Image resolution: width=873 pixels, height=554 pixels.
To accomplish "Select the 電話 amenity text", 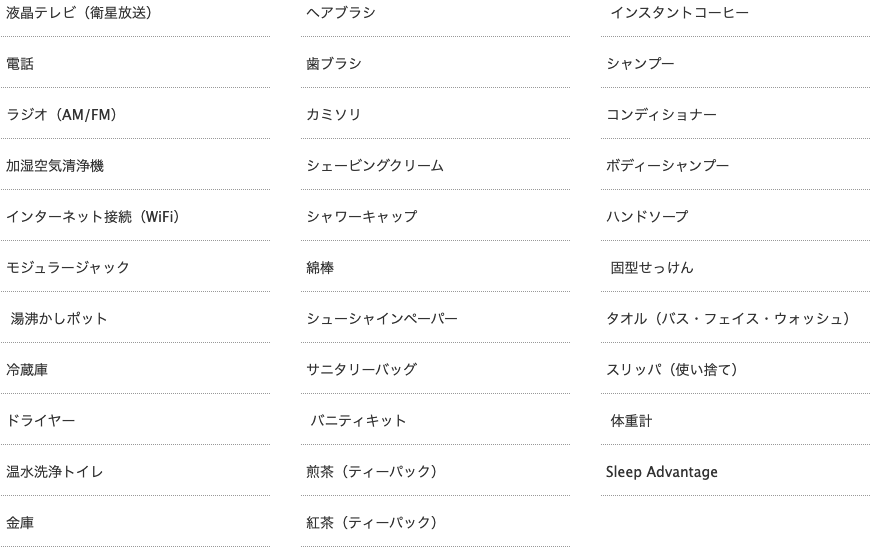I will pyautogui.click(x=20, y=64).
